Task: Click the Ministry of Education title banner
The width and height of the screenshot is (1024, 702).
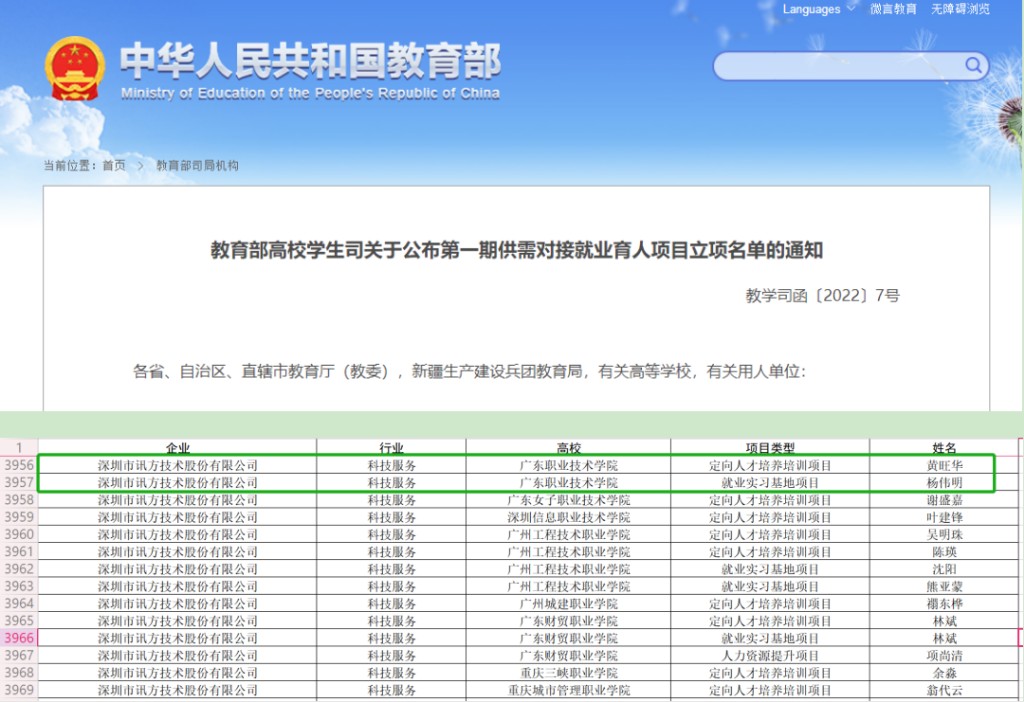Action: (x=310, y=70)
